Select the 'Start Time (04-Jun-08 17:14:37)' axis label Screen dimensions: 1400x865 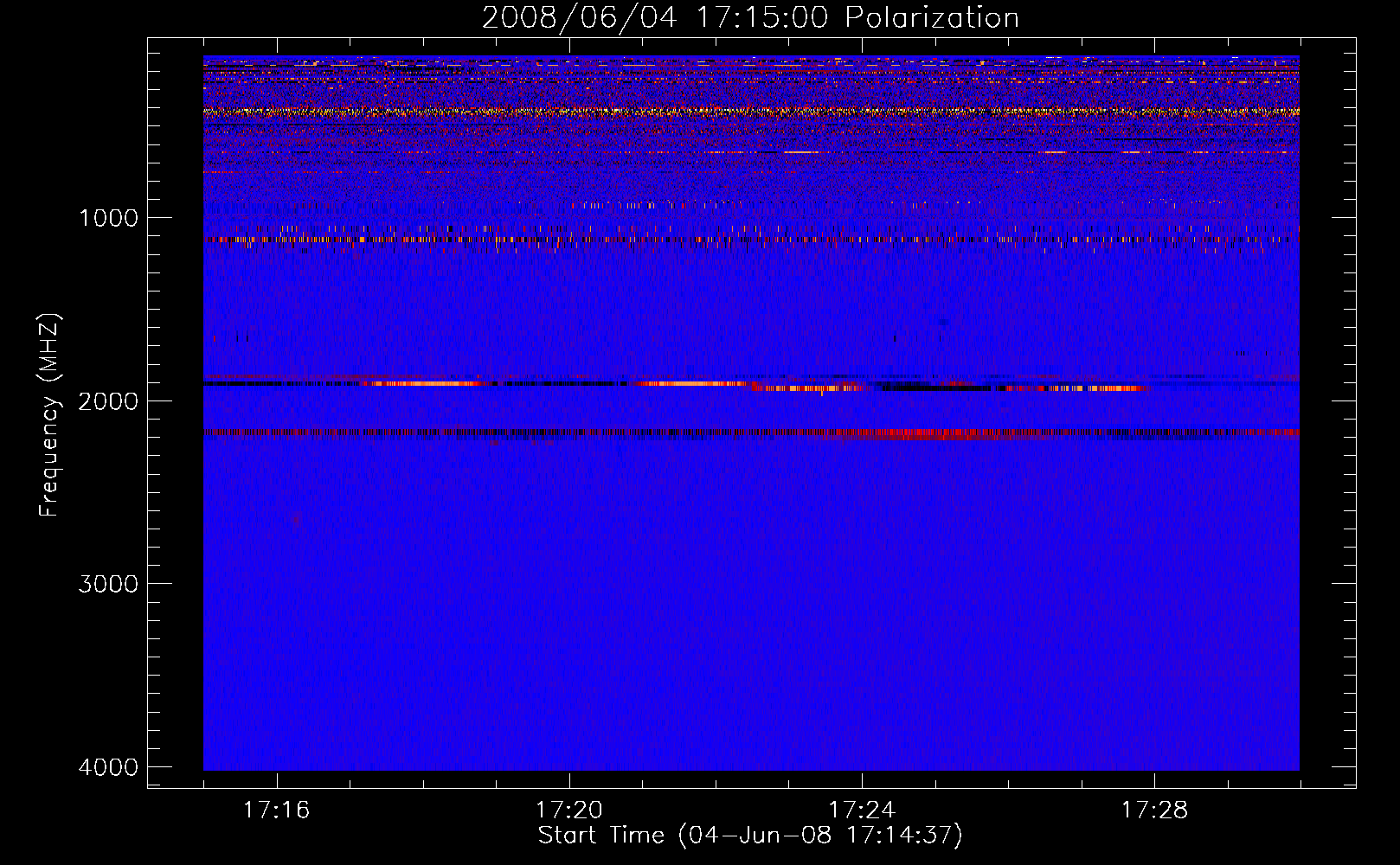[x=750, y=836]
